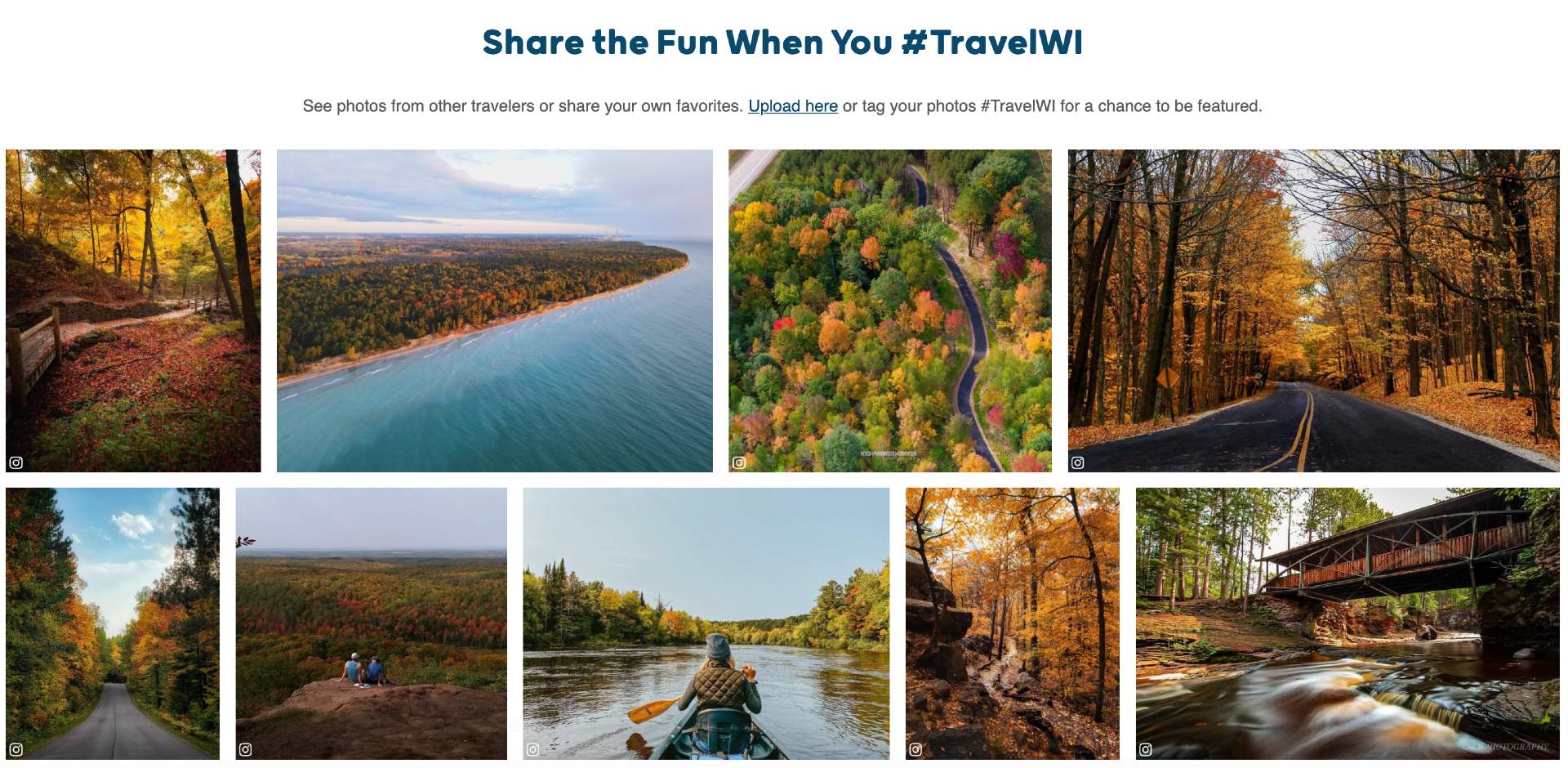1568x768 pixels.
Task: Open the golden autumn road photo
Action: click(x=1314, y=310)
